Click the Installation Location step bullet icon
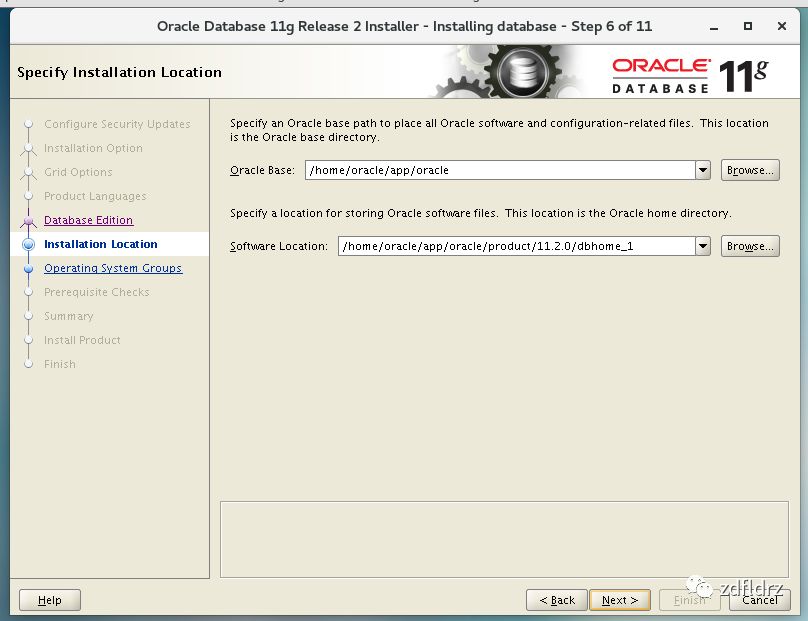 [29, 244]
